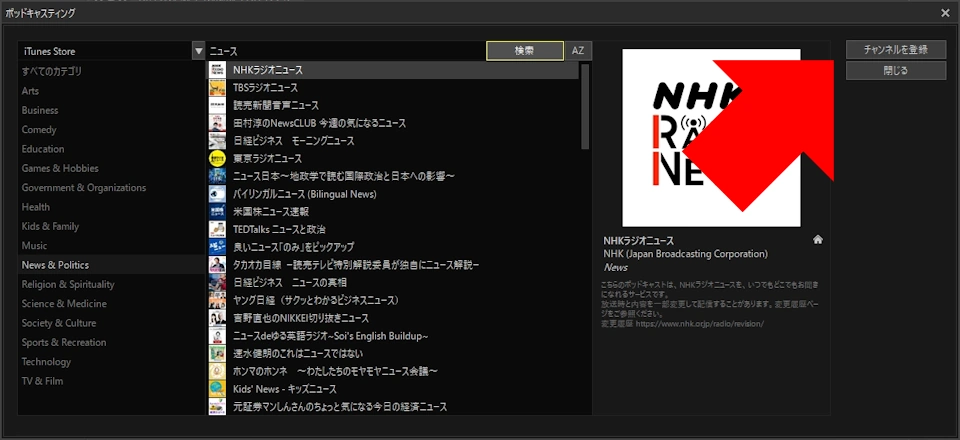Open Science & Medicine category
Viewport: 960px width, 440px height.
[x=111, y=304]
